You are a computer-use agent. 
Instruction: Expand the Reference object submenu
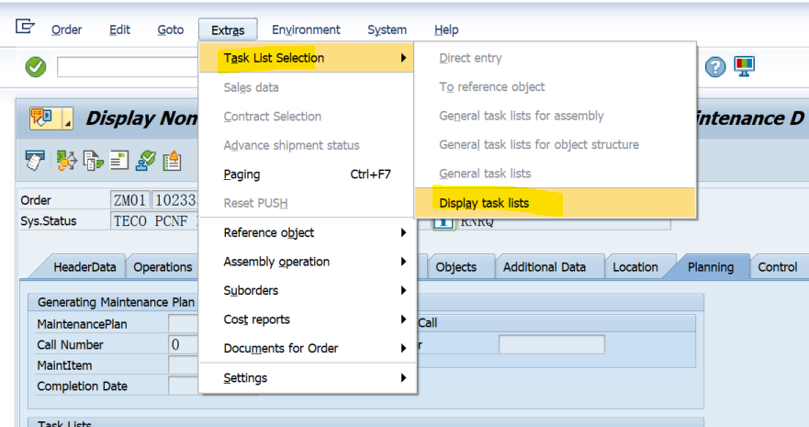(306, 233)
